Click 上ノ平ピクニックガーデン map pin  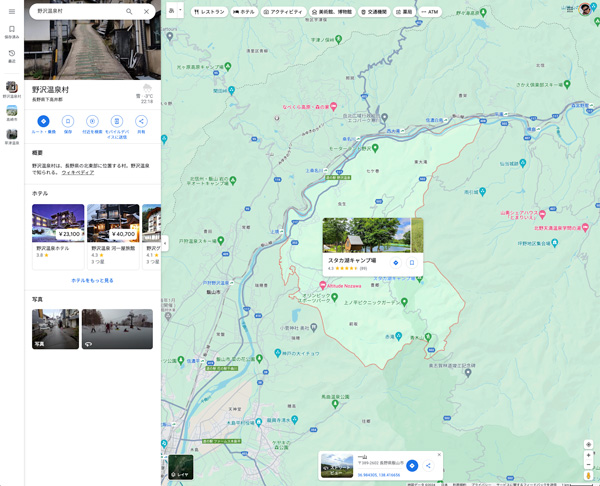[x=404, y=302]
